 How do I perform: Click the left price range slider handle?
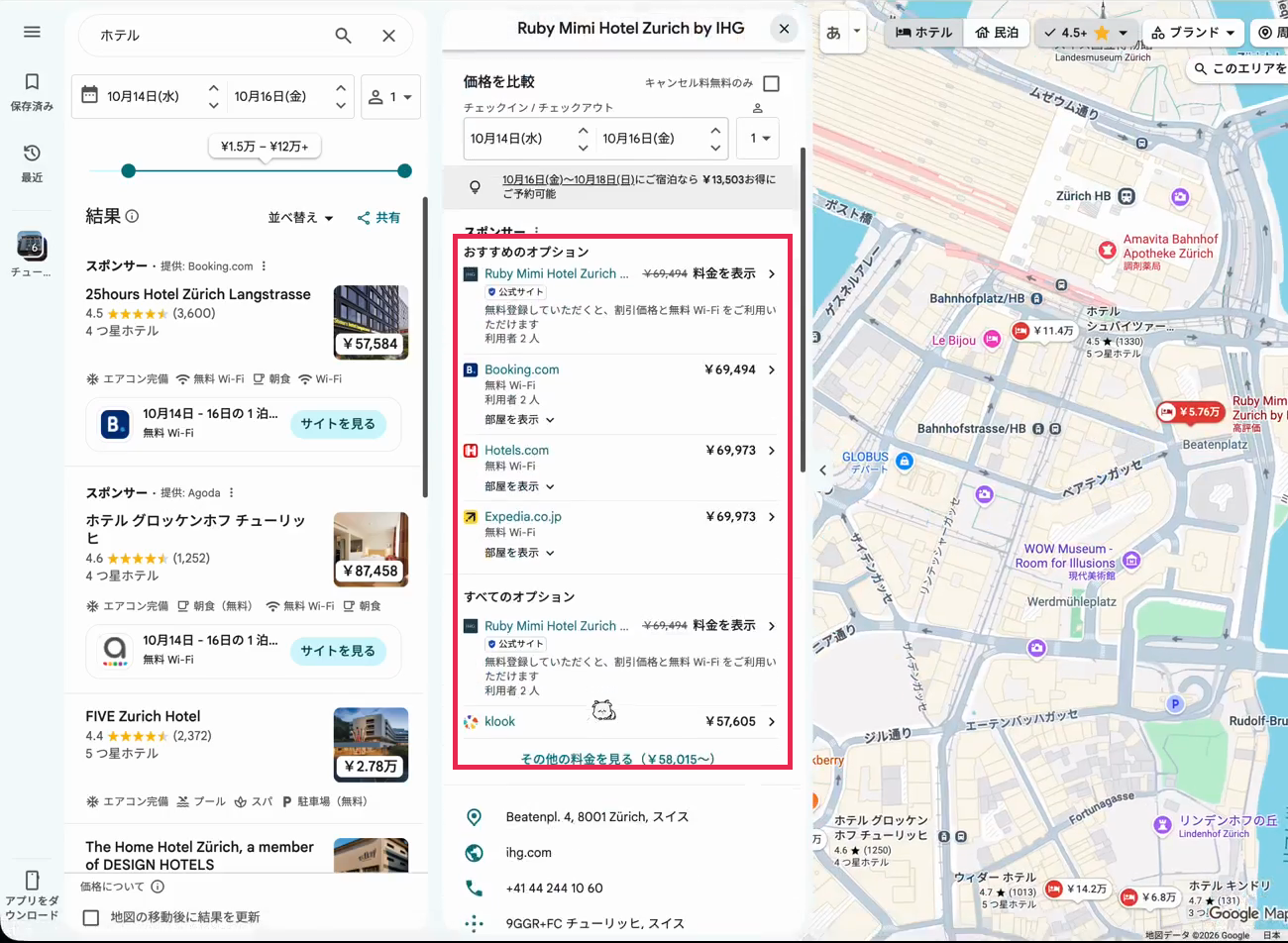(x=128, y=171)
